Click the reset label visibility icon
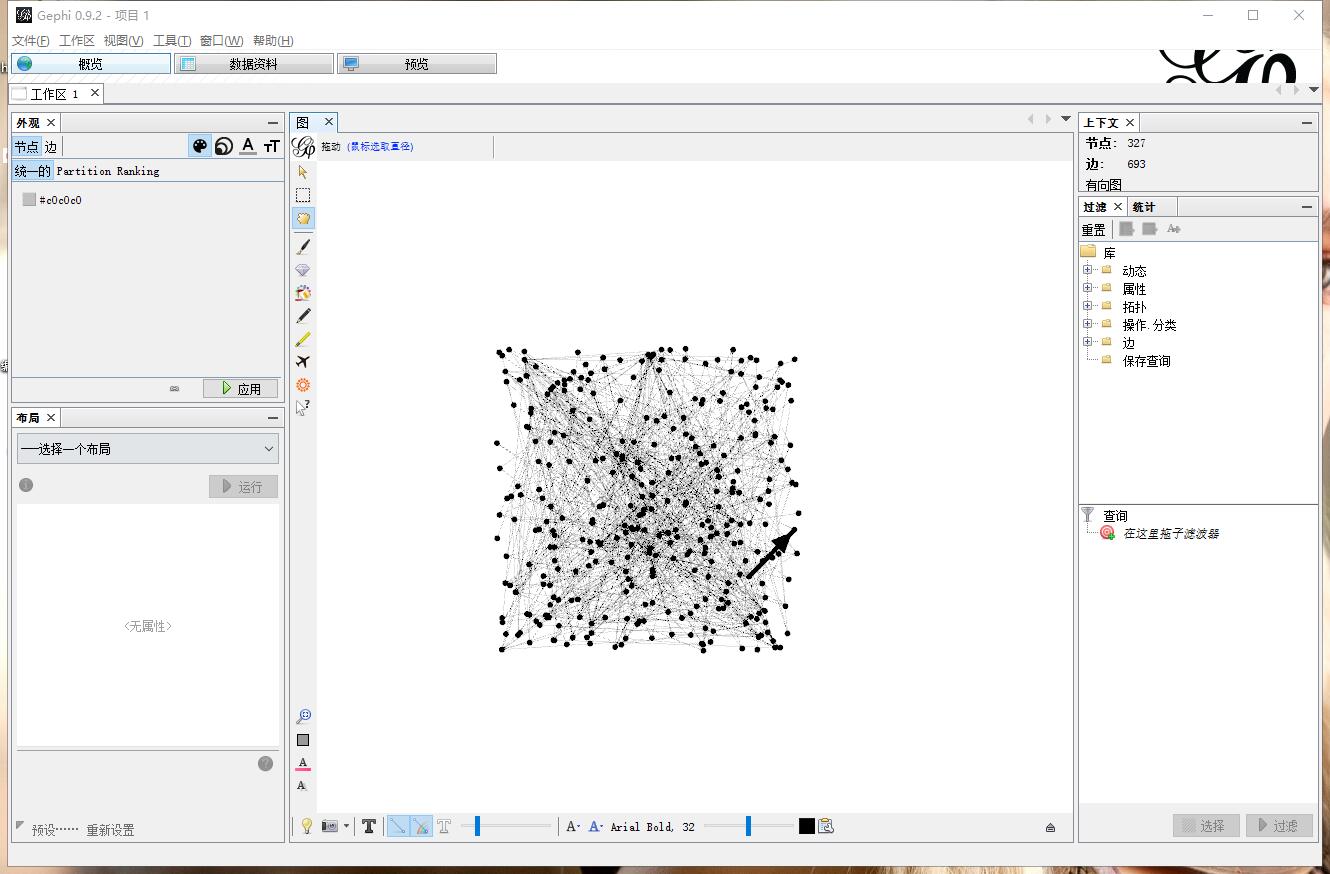The image size is (1330, 874). 302,786
